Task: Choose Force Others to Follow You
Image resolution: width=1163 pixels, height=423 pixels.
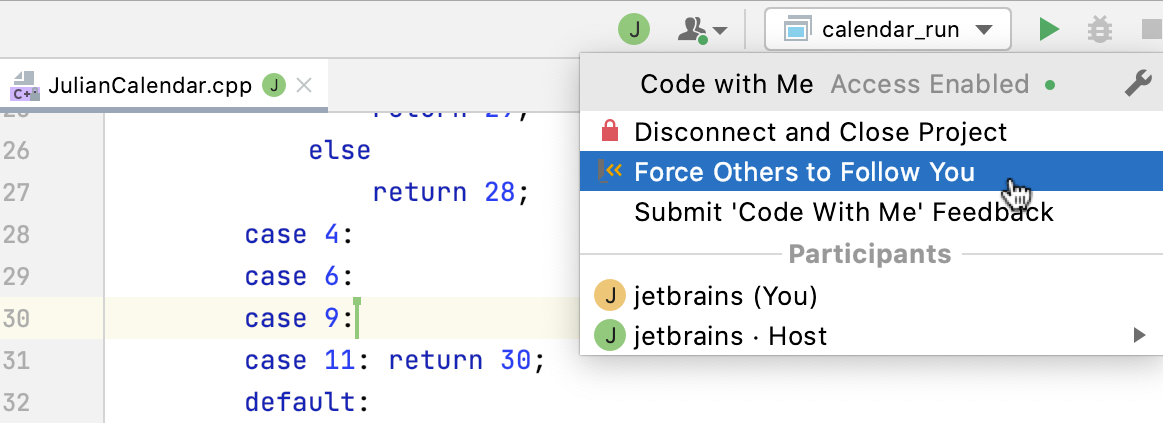Action: 804,172
